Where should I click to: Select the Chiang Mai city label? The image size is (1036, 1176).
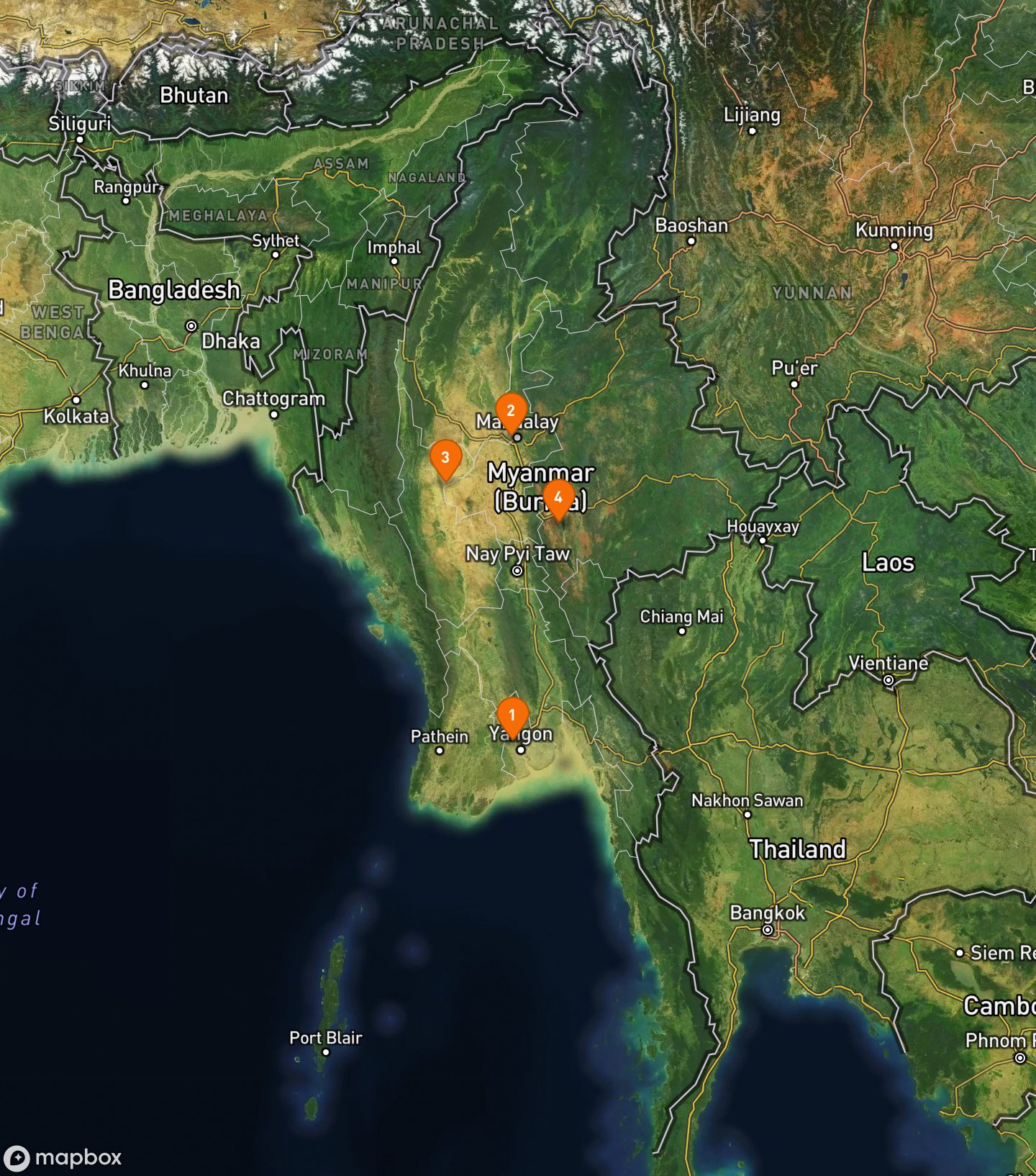click(681, 617)
